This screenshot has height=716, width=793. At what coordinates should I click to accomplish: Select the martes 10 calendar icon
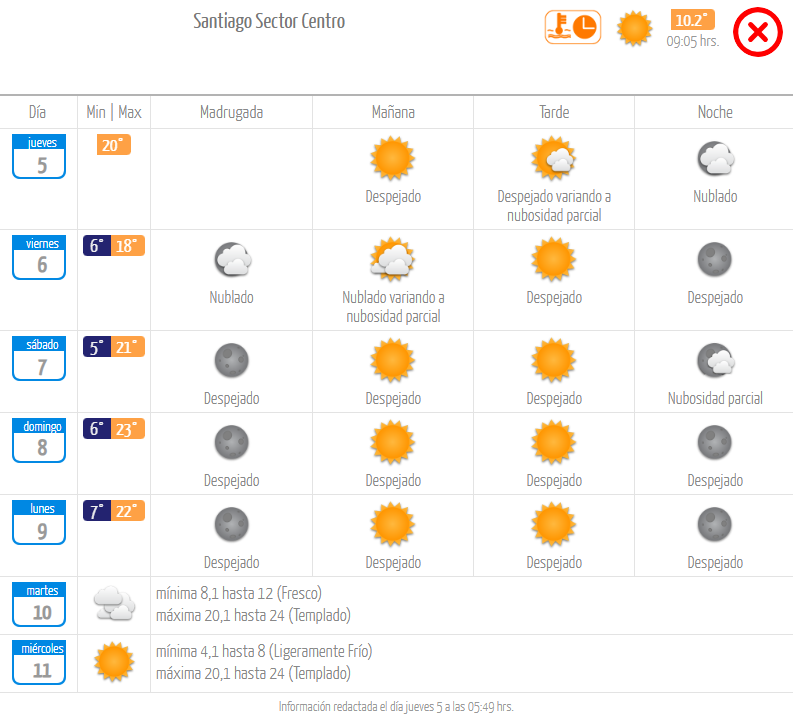39,604
